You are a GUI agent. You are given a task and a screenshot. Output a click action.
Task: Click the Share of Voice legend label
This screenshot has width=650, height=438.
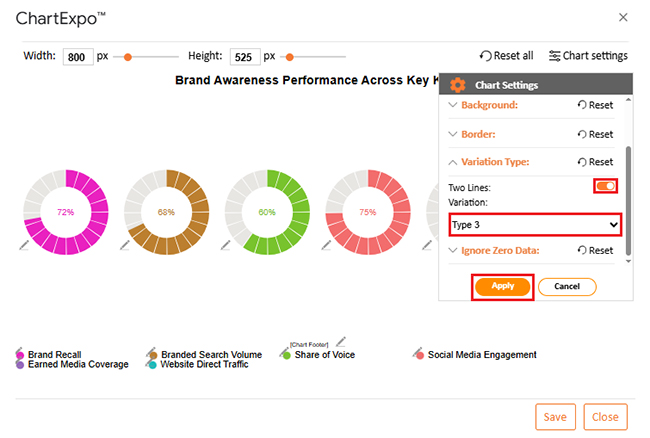[325, 355]
